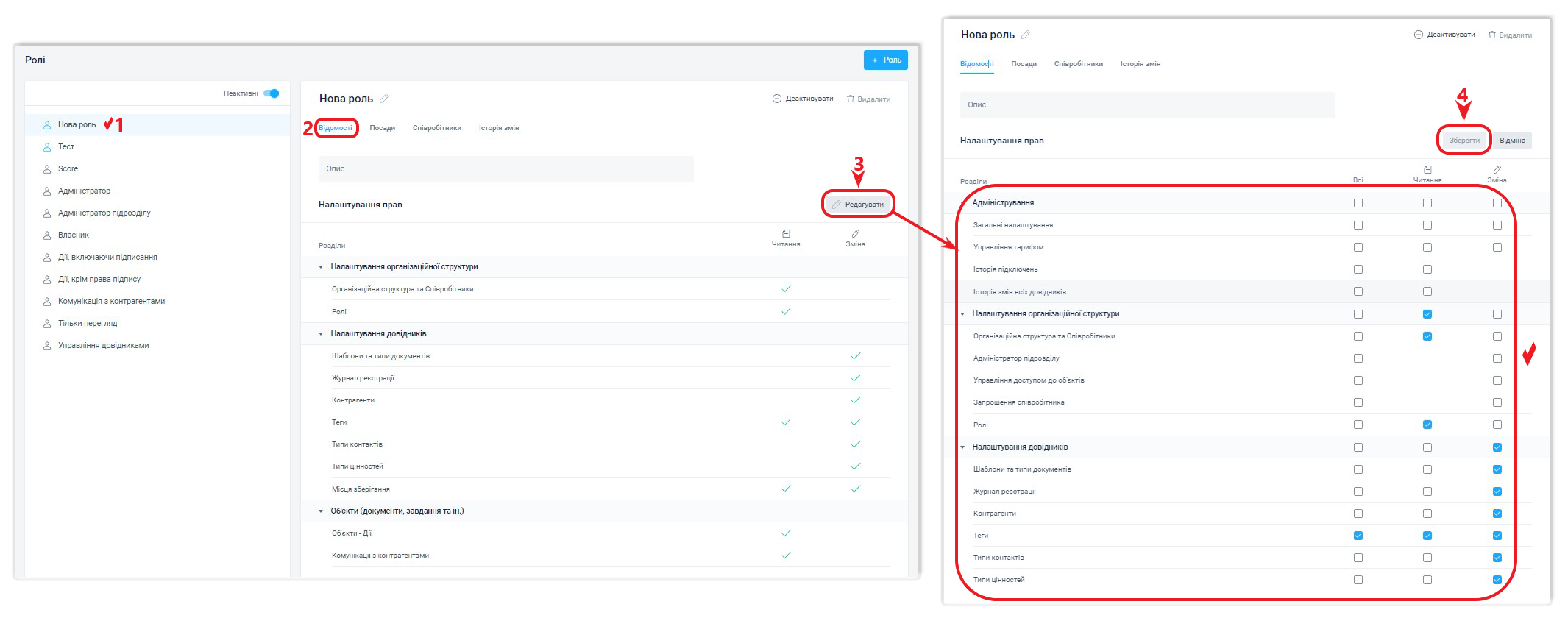This screenshot has width=1568, height=621.
Task: Collapse 'Об'єкти (документи, завдання та ін.)' section
Action: click(321, 511)
